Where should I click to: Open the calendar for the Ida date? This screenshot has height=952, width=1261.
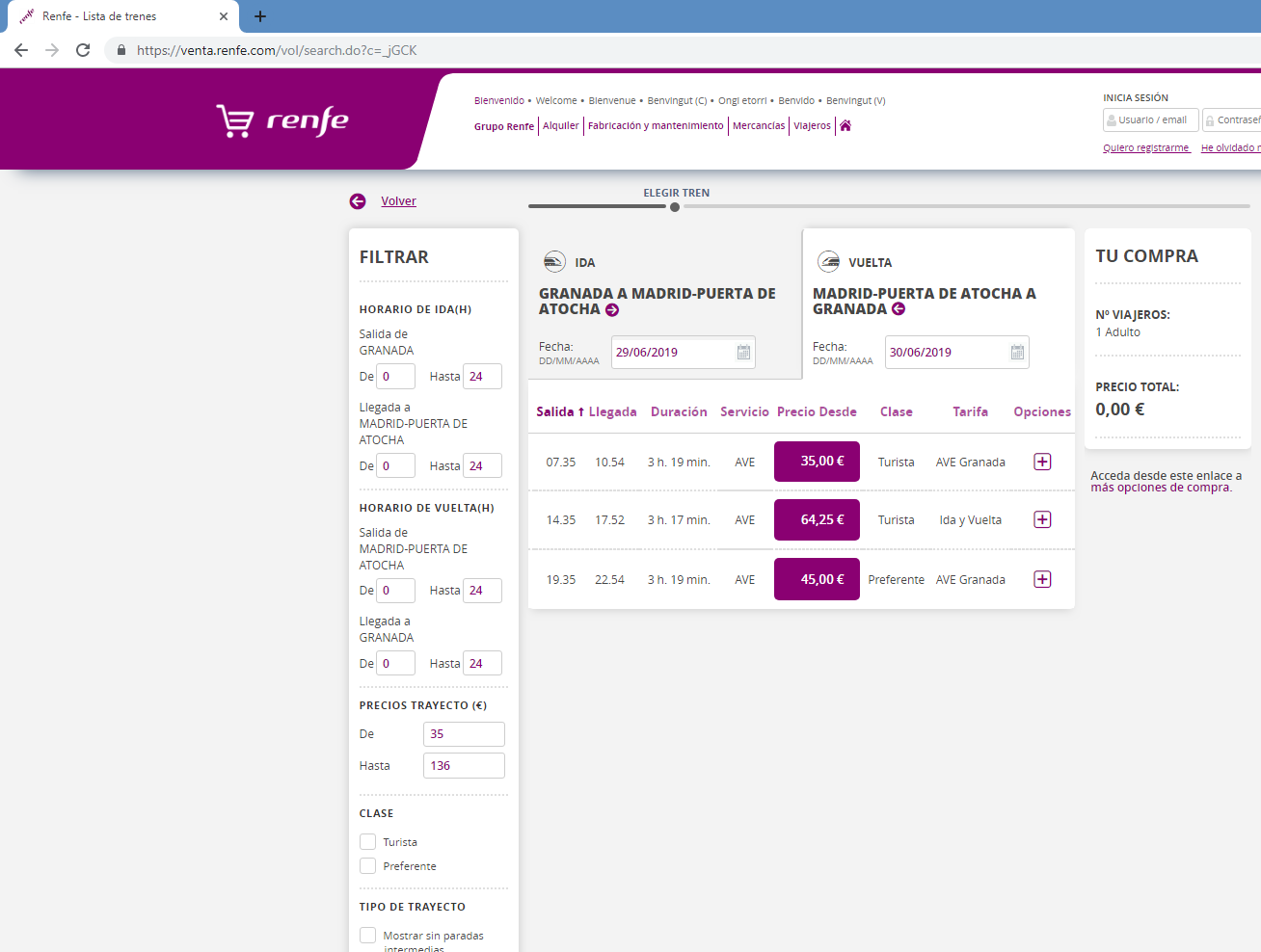coord(743,353)
